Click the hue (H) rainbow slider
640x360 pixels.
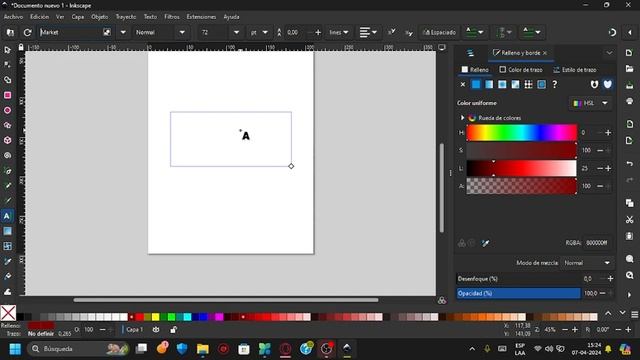[522, 133]
